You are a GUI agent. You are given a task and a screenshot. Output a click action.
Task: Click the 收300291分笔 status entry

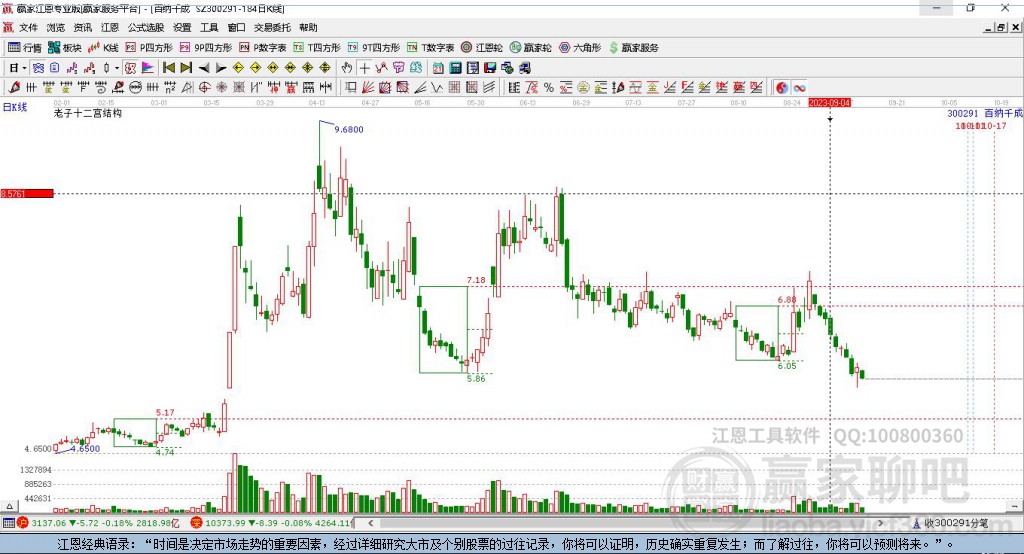950,523
